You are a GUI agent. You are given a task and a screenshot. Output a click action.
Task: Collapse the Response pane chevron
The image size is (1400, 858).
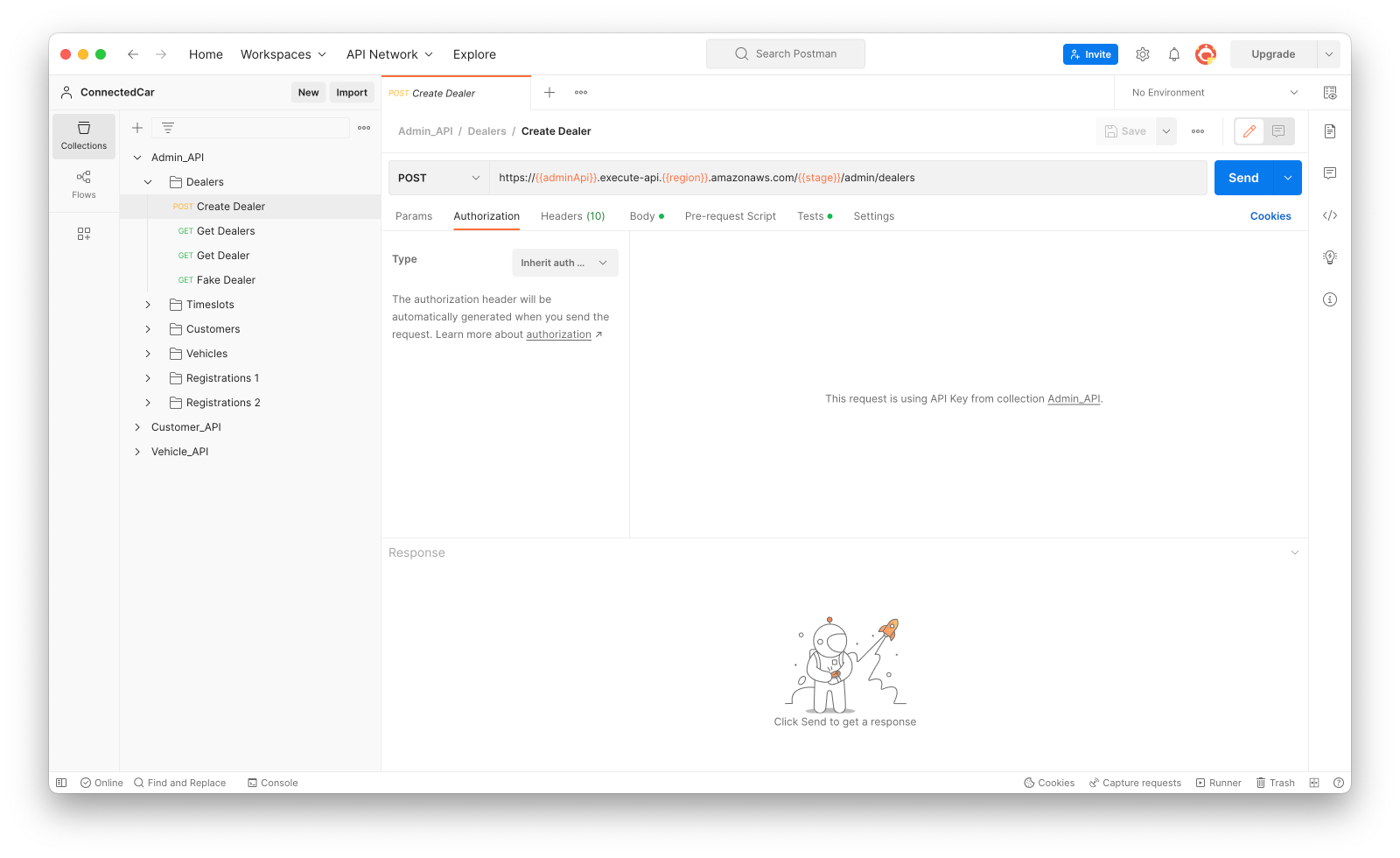[1295, 552]
